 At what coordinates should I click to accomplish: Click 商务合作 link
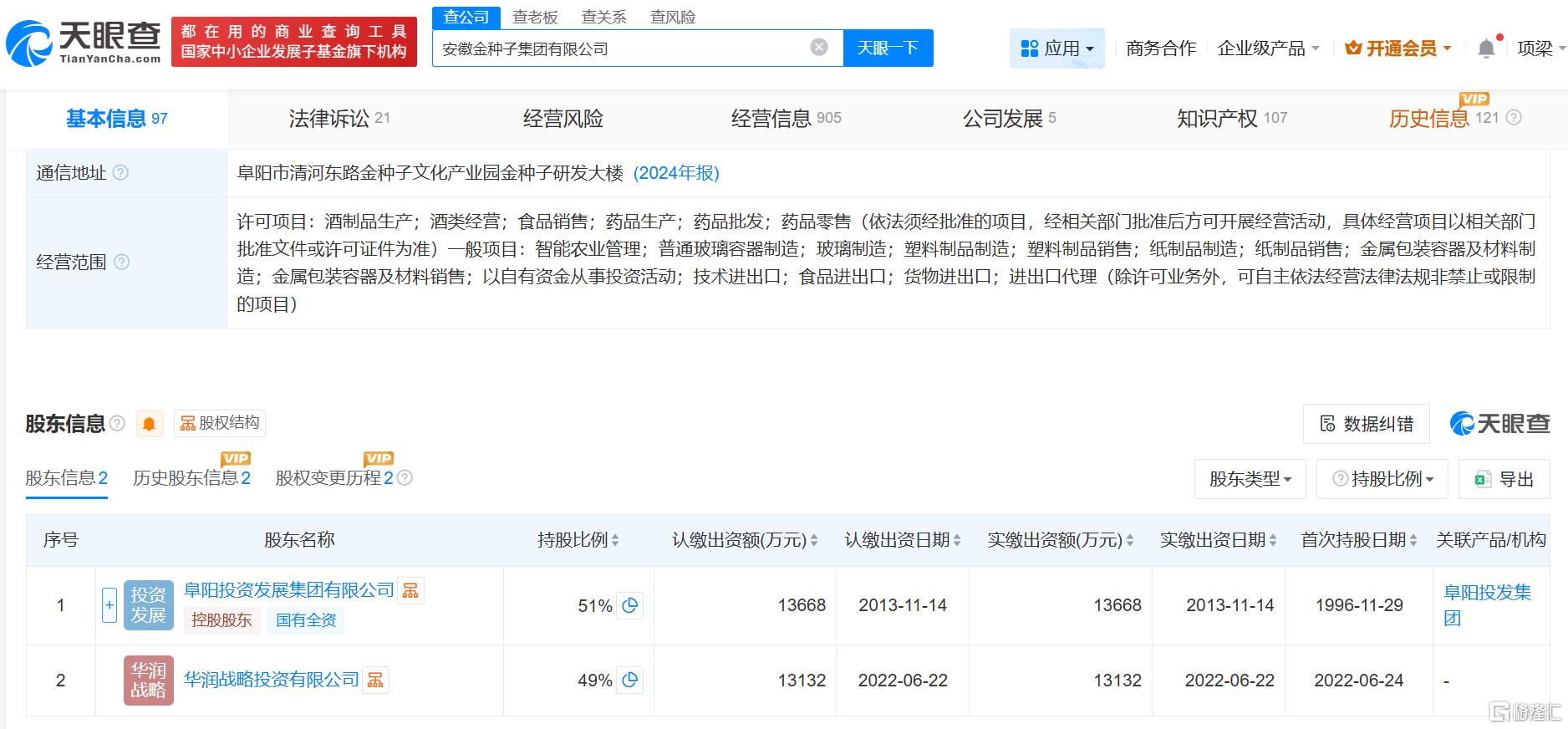coord(1161,48)
